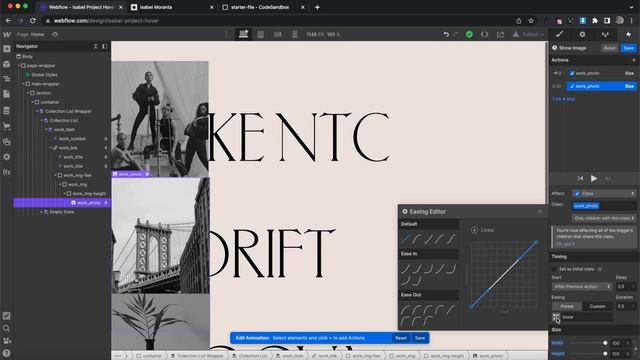Collapse the work_img-flex tree node
Viewport: 640px width, 360px height.
(55, 176)
